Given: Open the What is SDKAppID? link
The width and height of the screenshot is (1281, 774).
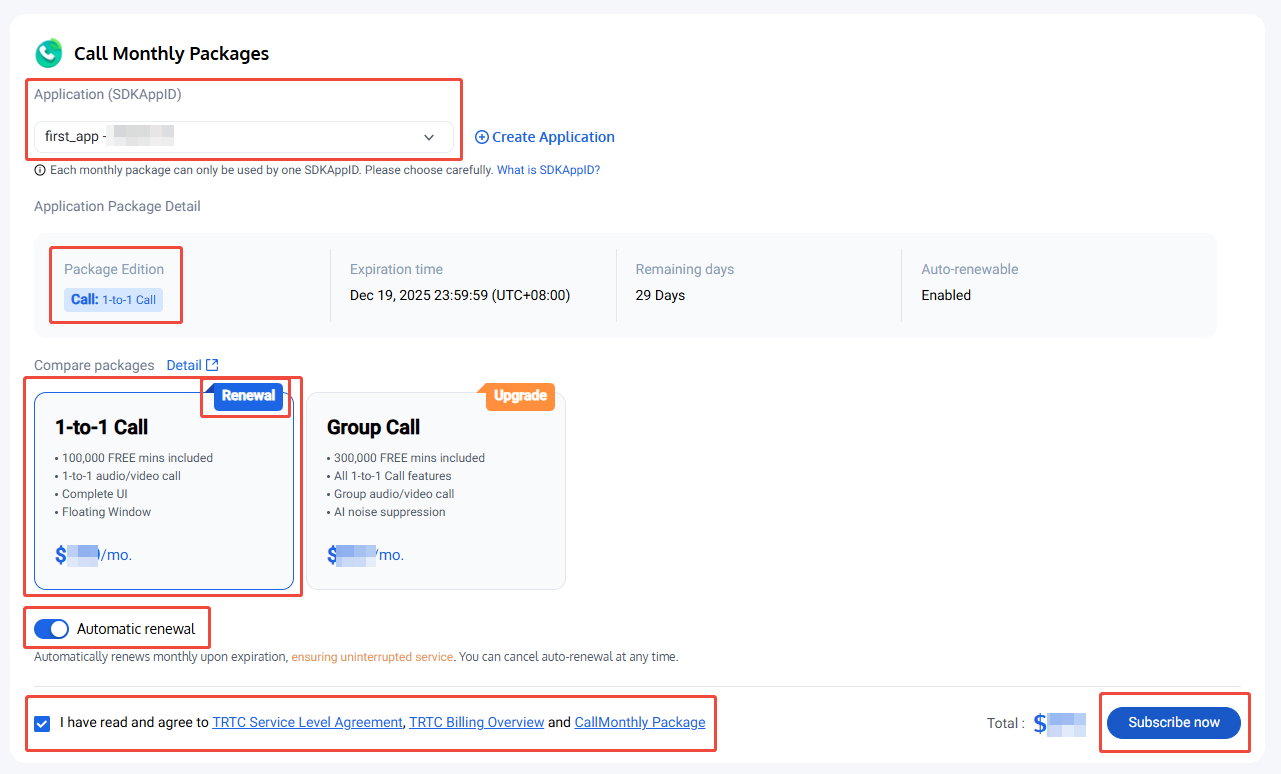Looking at the screenshot, I should coord(548,170).
